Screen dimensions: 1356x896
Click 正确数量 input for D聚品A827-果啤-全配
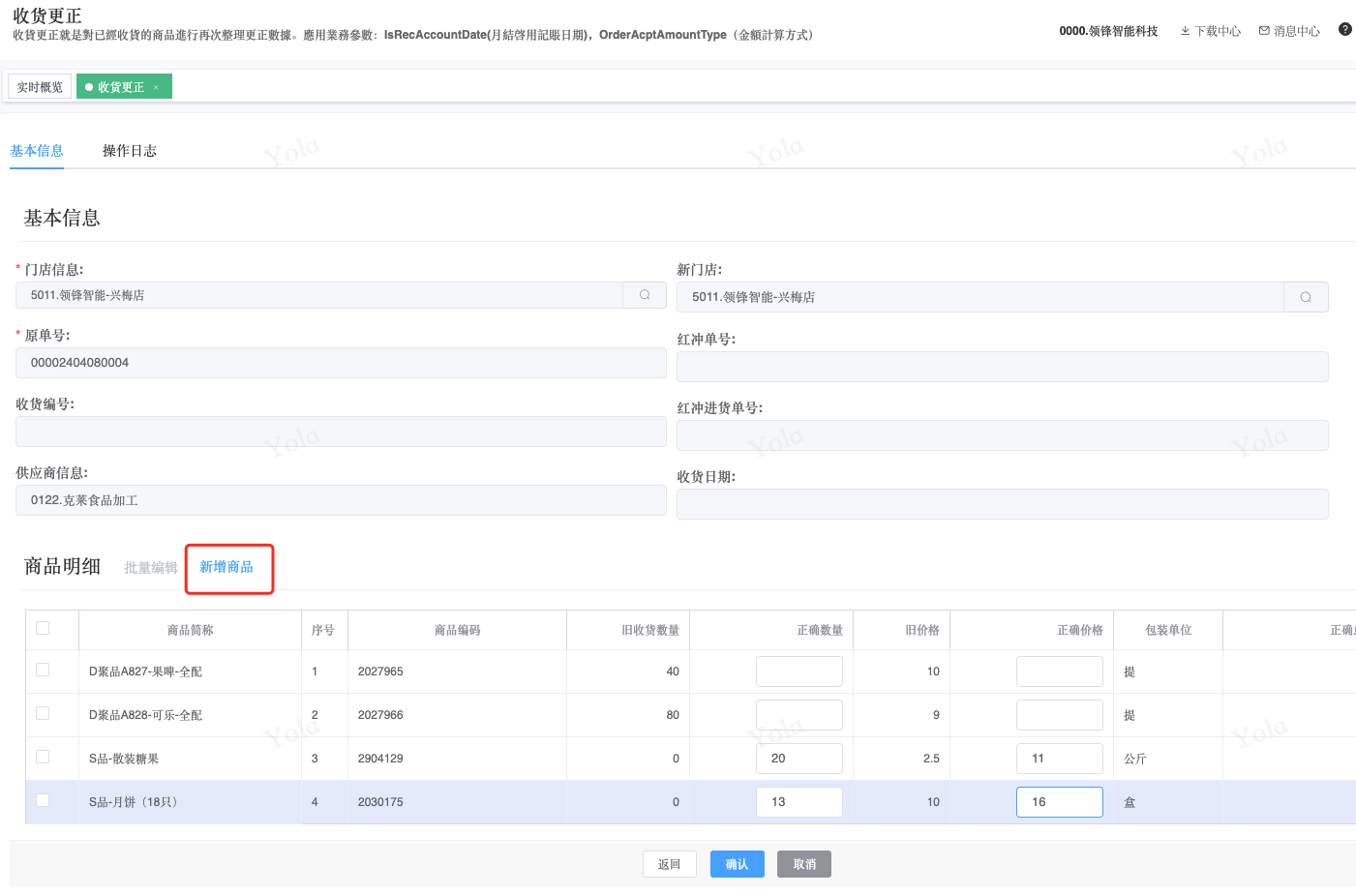point(799,672)
